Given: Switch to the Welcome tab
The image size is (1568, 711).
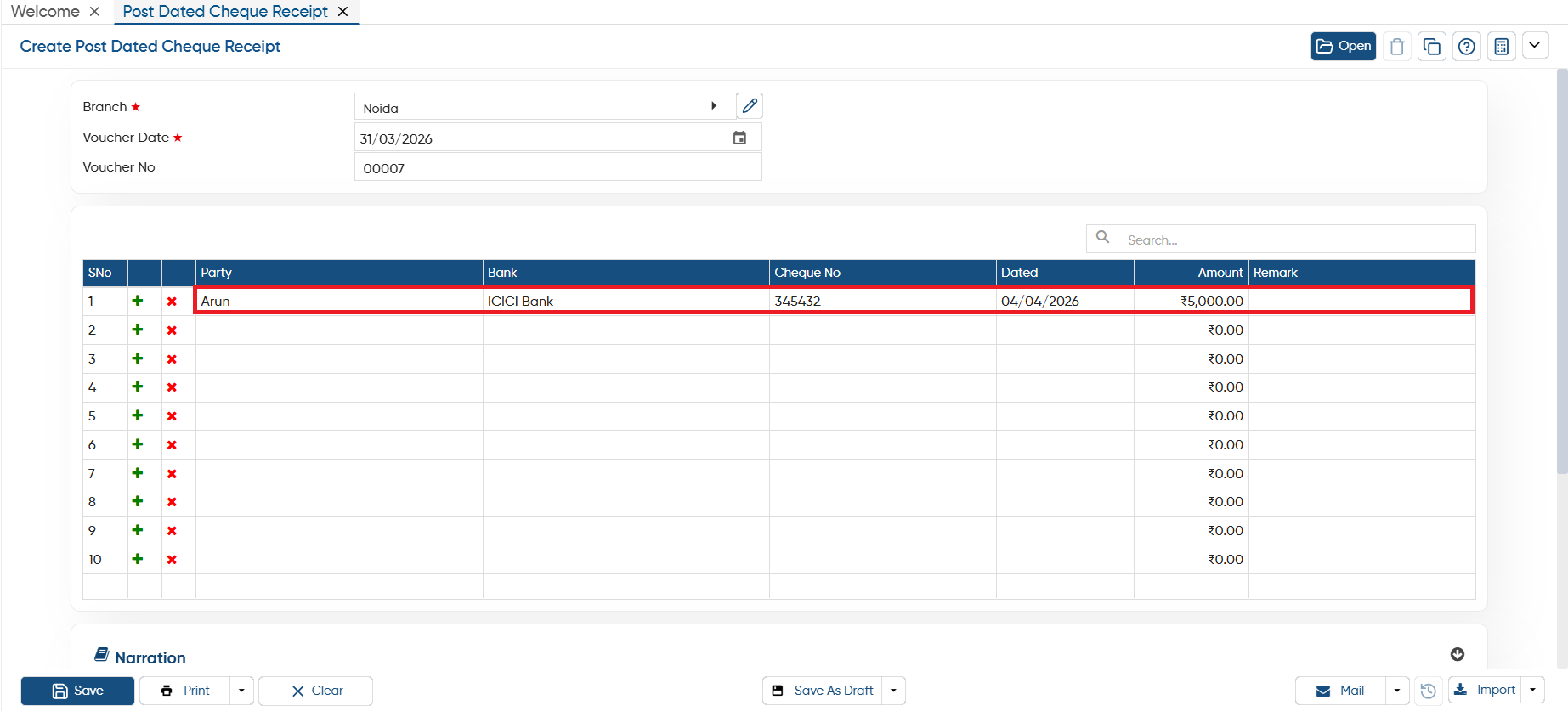Looking at the screenshot, I should (45, 11).
